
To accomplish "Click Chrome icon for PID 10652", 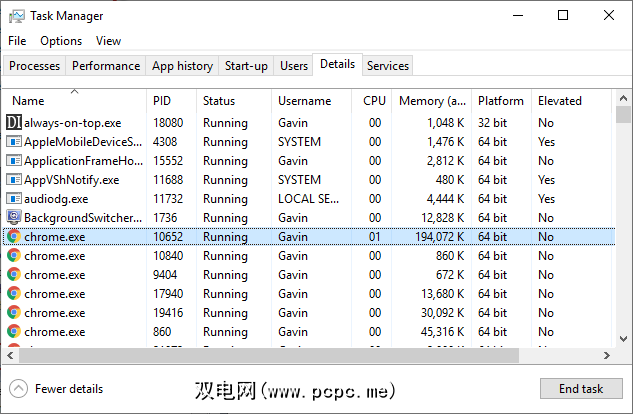I will [14, 237].
